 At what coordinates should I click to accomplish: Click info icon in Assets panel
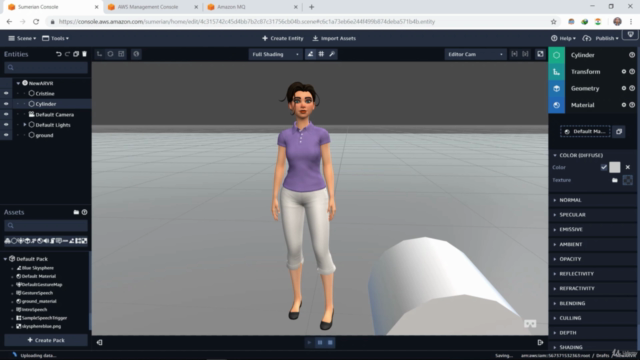pyautogui.click(x=84, y=212)
